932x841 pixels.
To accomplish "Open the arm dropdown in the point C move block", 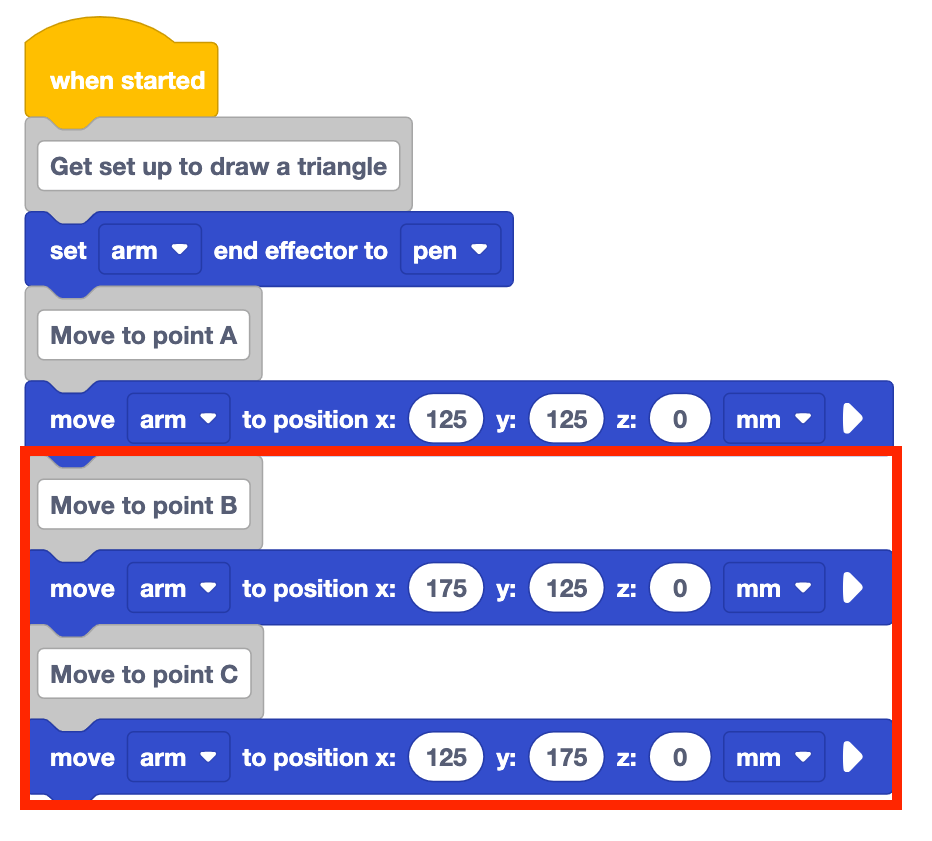I will pos(178,758).
